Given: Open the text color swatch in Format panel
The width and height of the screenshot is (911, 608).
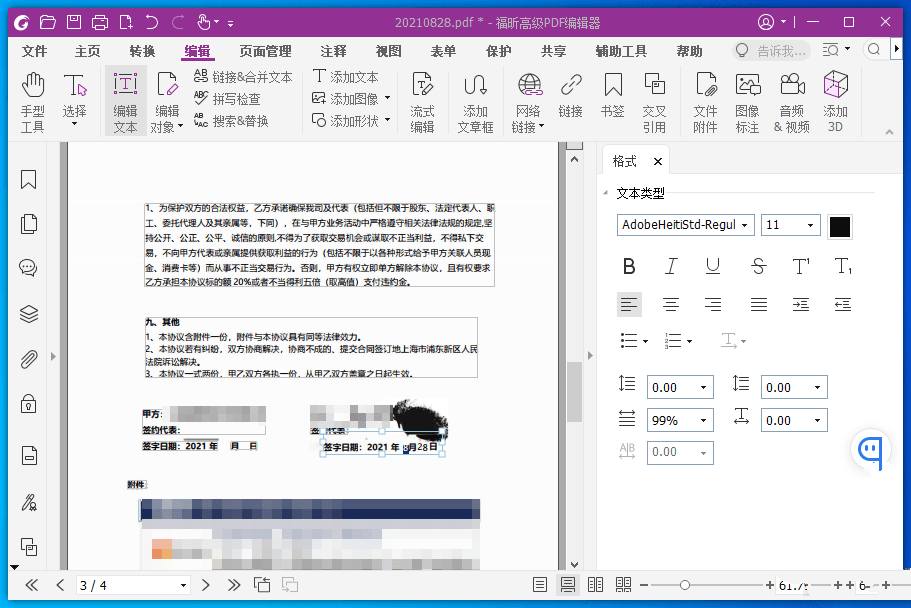Looking at the screenshot, I should coord(840,226).
